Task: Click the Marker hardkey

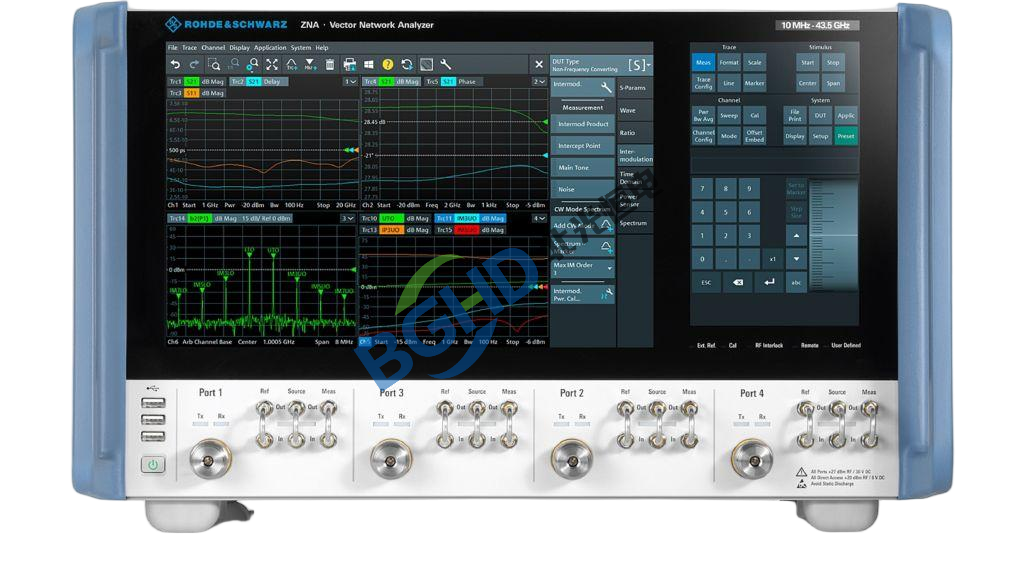Action: 755,83
